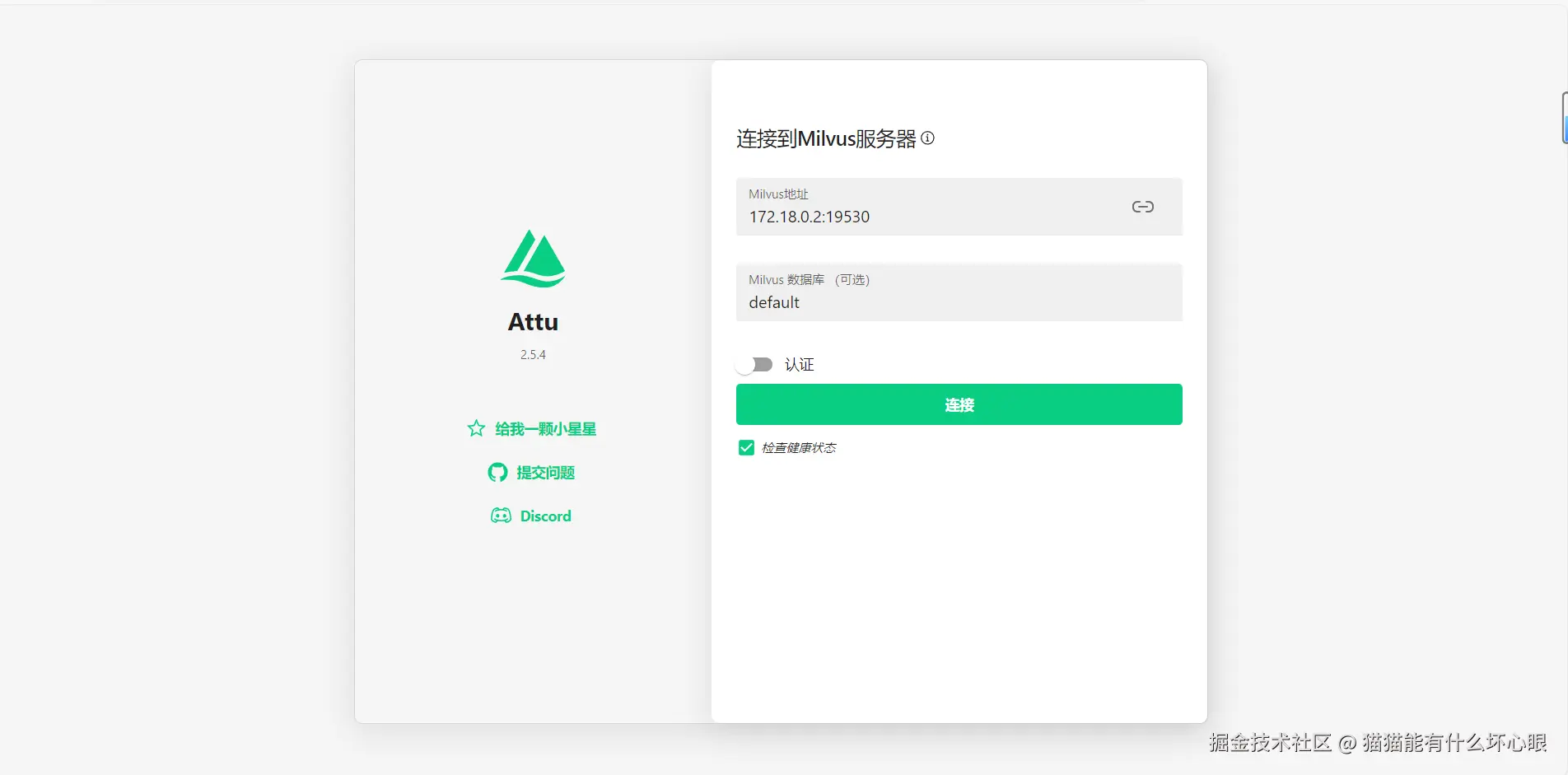
Task: Click the star icon next to 给我一颗小星星
Action: [x=476, y=428]
